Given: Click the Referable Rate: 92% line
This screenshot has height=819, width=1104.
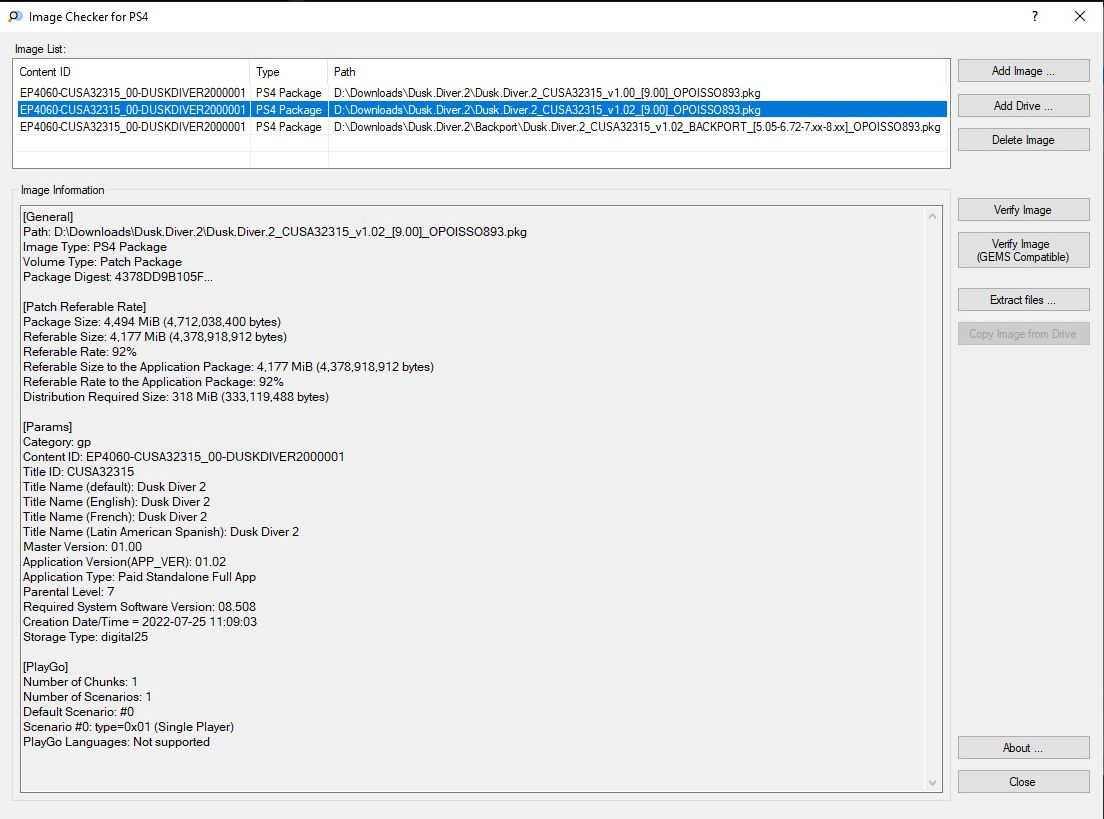Looking at the screenshot, I should point(80,352).
